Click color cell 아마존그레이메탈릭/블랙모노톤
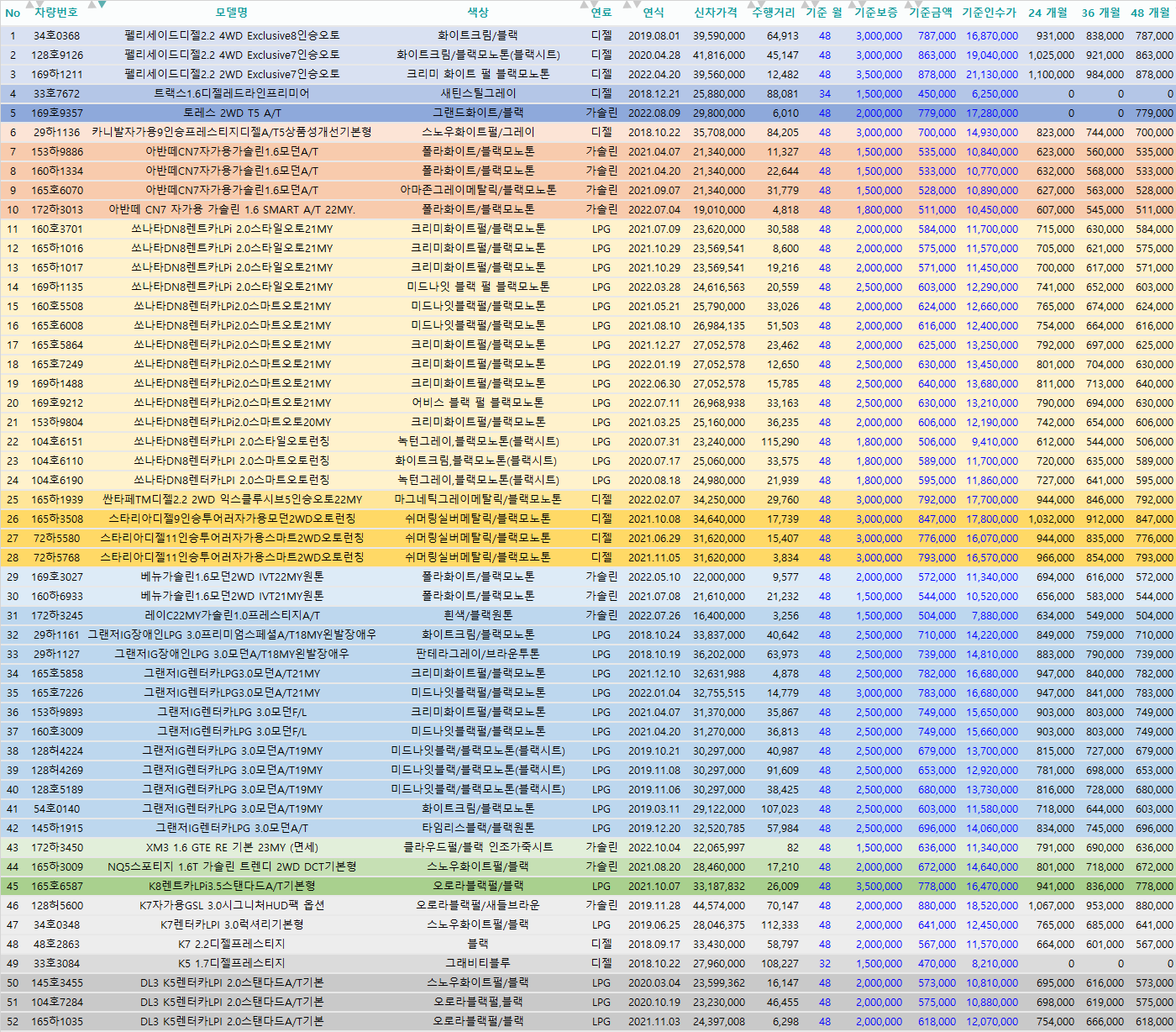Screen dimensions: 1176x1032 [x=478, y=191]
